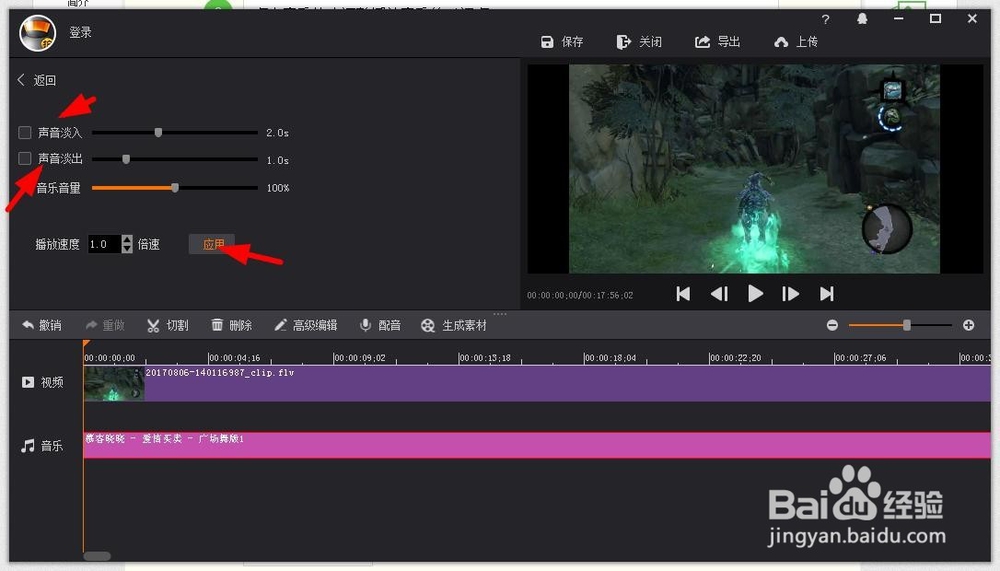The image size is (1000, 571).
Task: Go back with the 返回 button
Action: (x=36, y=80)
